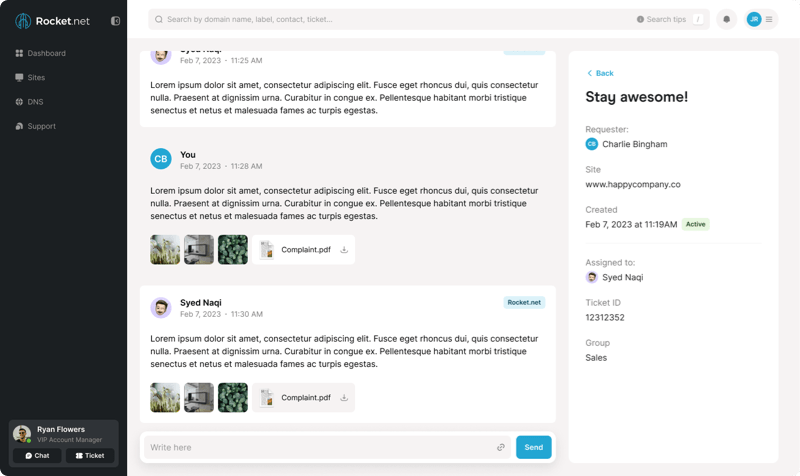Focus the top search field
The height and width of the screenshot is (476, 800).
pos(429,19)
